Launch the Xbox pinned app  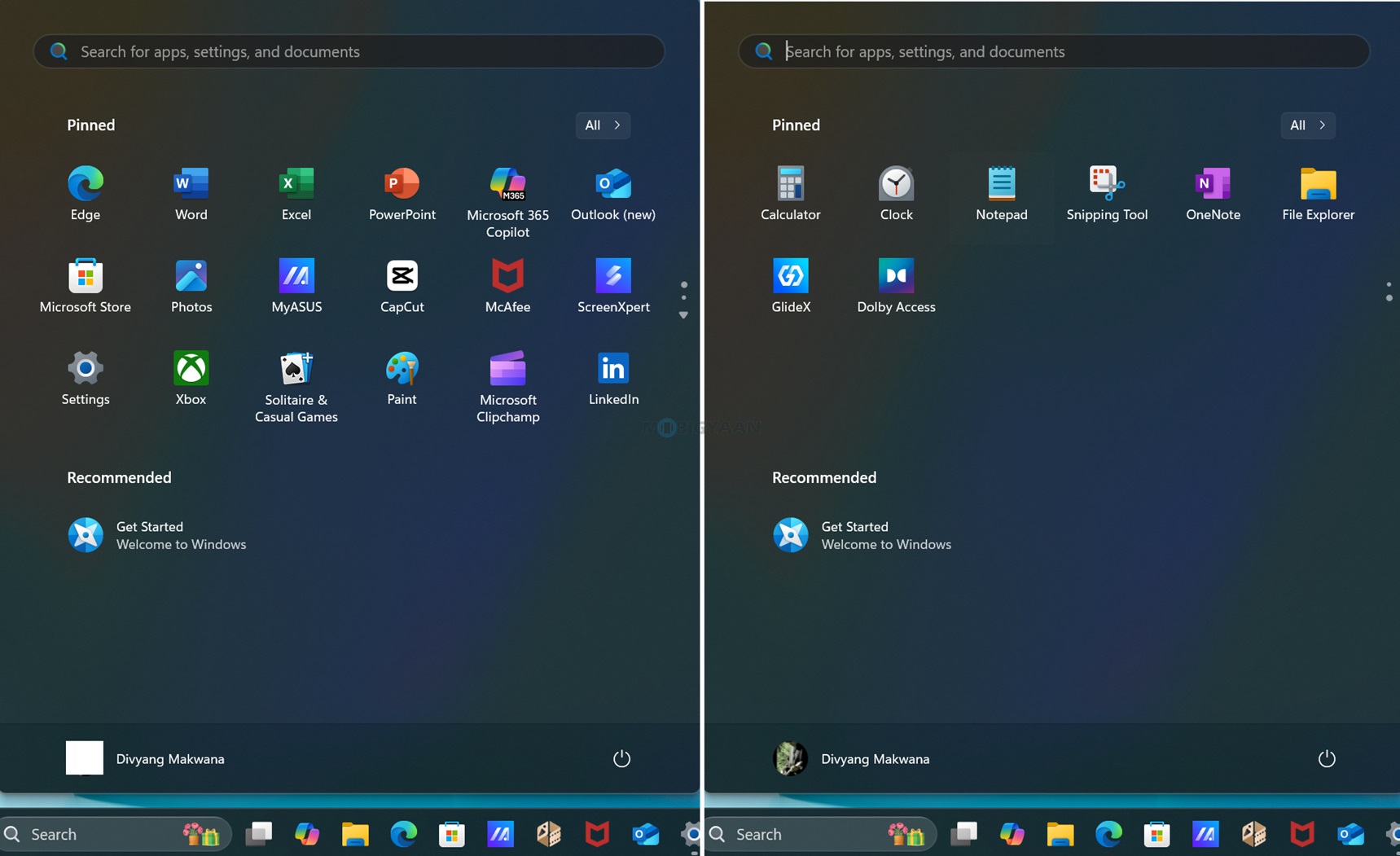coord(191,379)
